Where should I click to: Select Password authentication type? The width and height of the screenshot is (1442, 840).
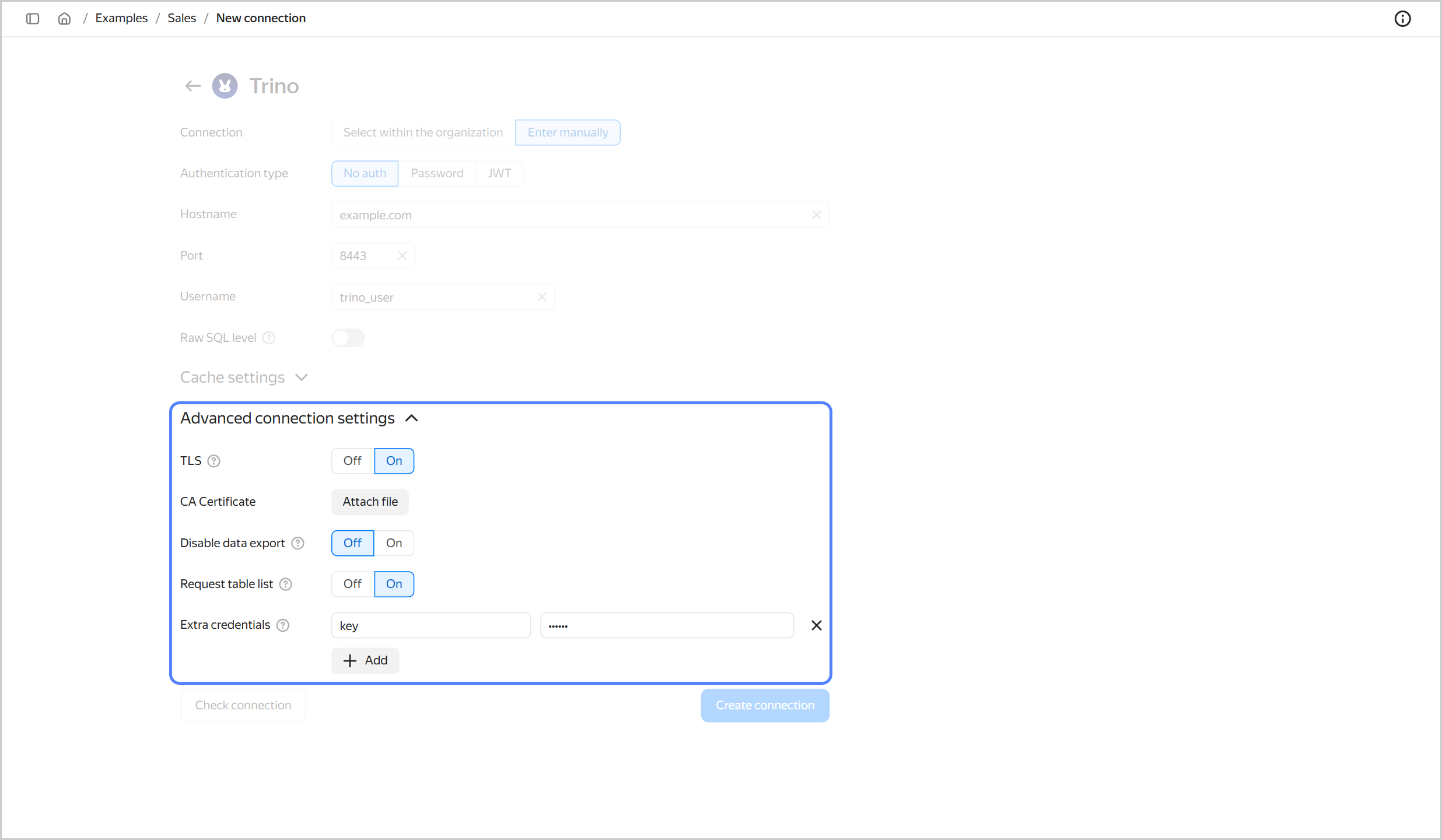pos(437,173)
